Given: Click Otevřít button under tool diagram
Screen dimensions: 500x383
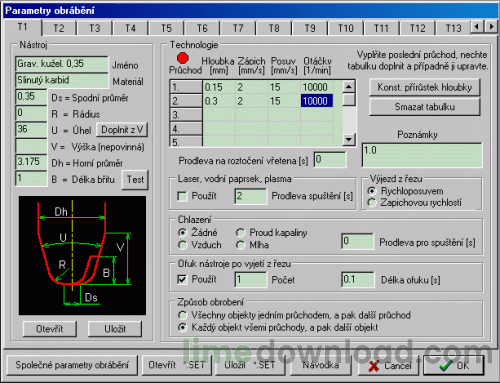Looking at the screenshot, I should pyautogui.click(x=50, y=329).
